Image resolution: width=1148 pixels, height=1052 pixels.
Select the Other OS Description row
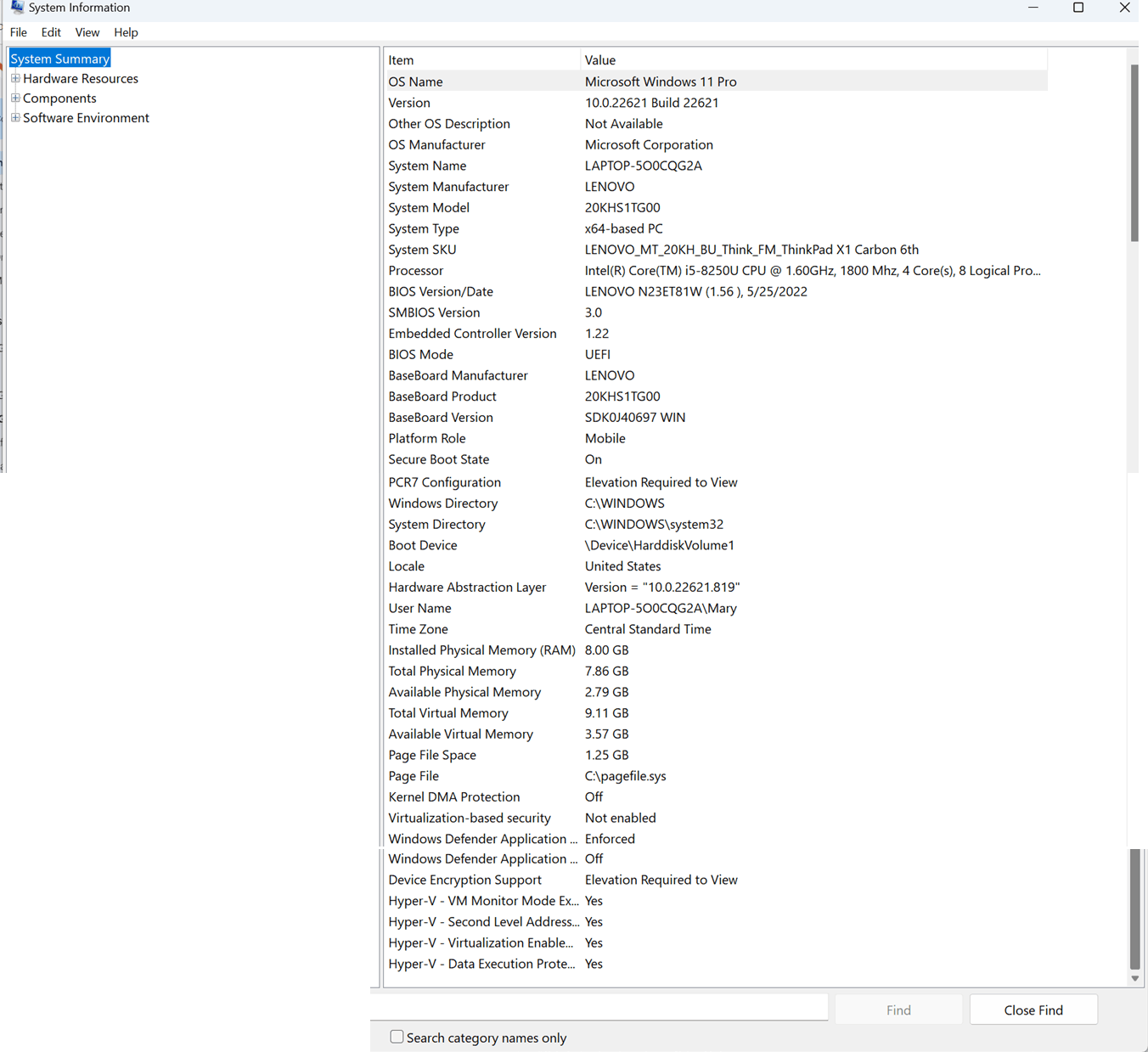(x=716, y=124)
